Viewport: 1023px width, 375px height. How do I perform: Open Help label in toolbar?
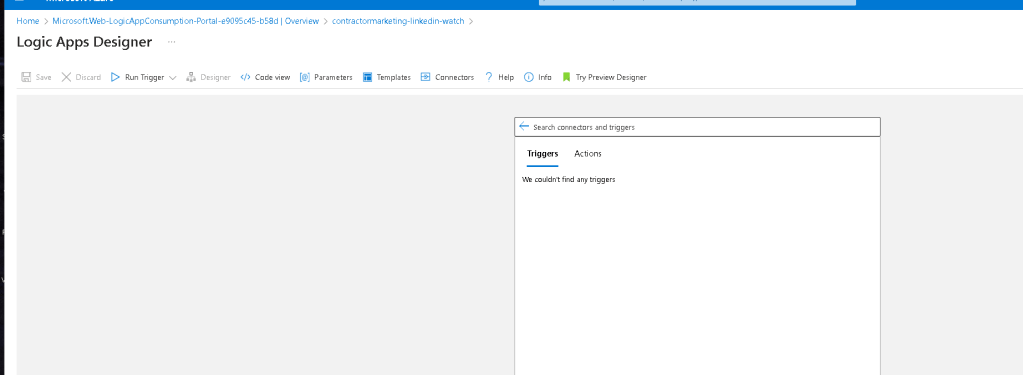506,77
